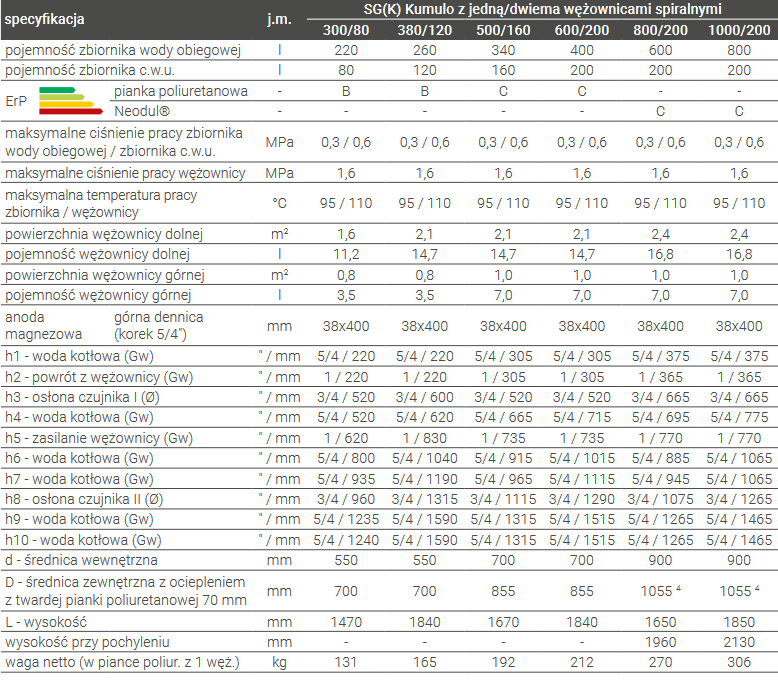Click the 'd - średnica wewnętrzna' row label

point(81,560)
